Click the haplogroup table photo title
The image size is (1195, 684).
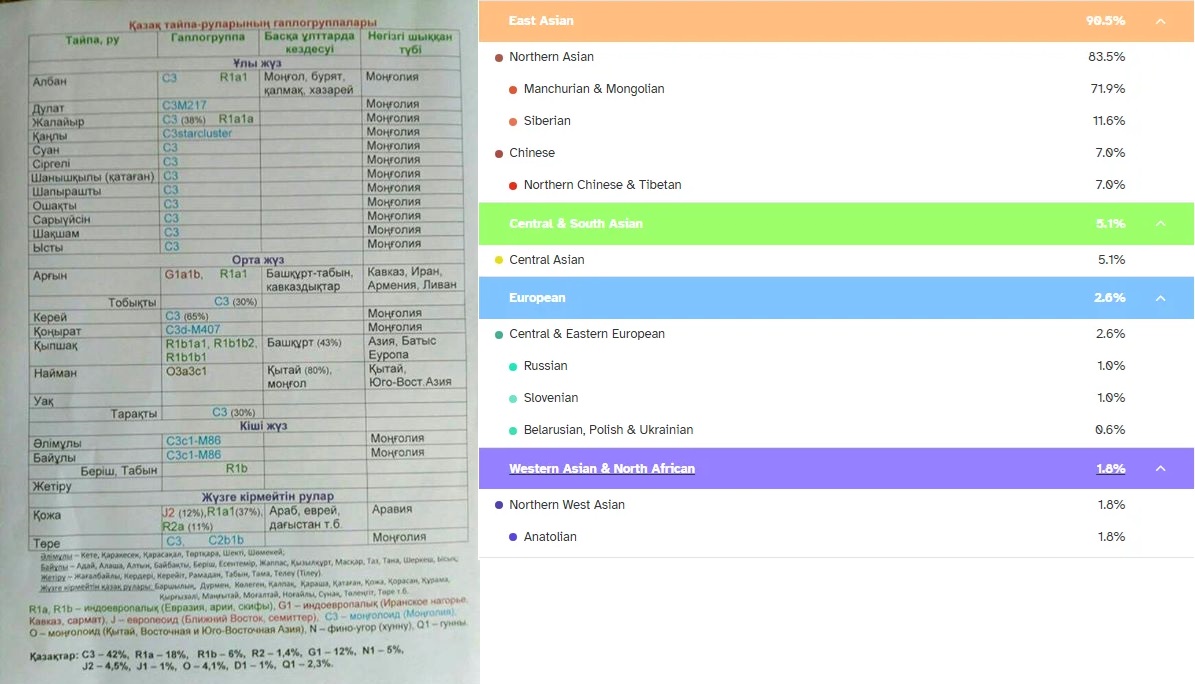(252, 23)
